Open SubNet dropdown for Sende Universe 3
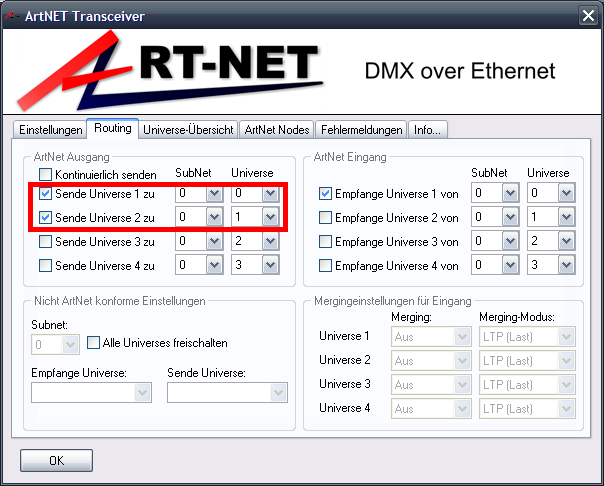 tap(214, 241)
